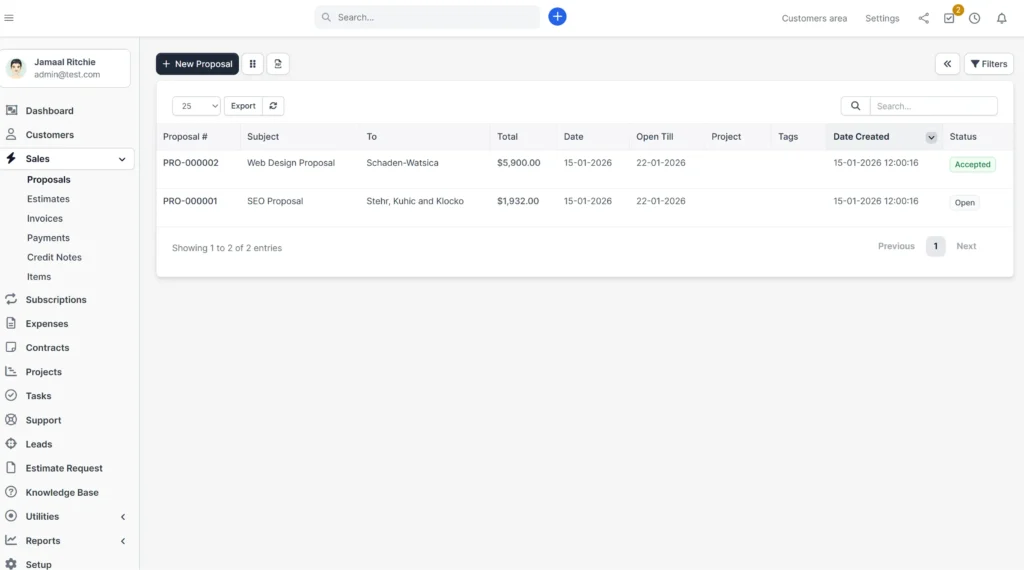Click the Open status badge
Screen dimensions: 1024x570
964,203
